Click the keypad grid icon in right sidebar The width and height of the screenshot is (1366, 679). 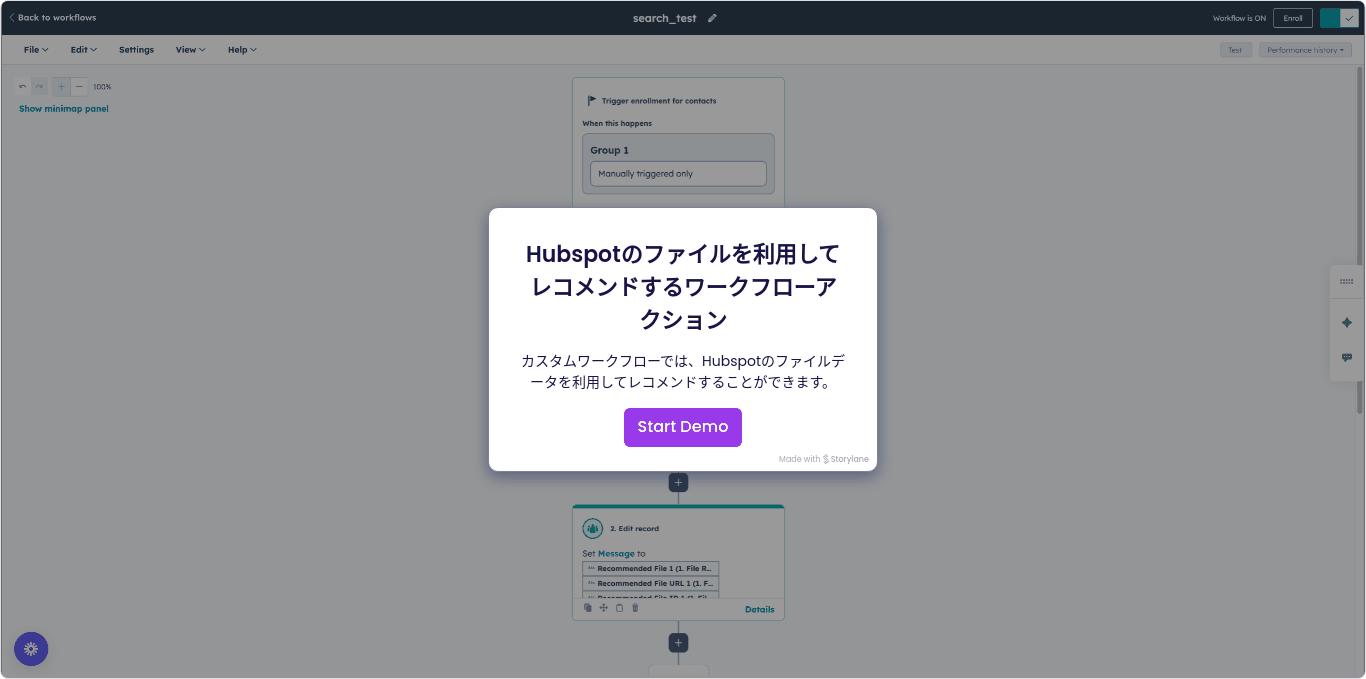[x=1346, y=282]
